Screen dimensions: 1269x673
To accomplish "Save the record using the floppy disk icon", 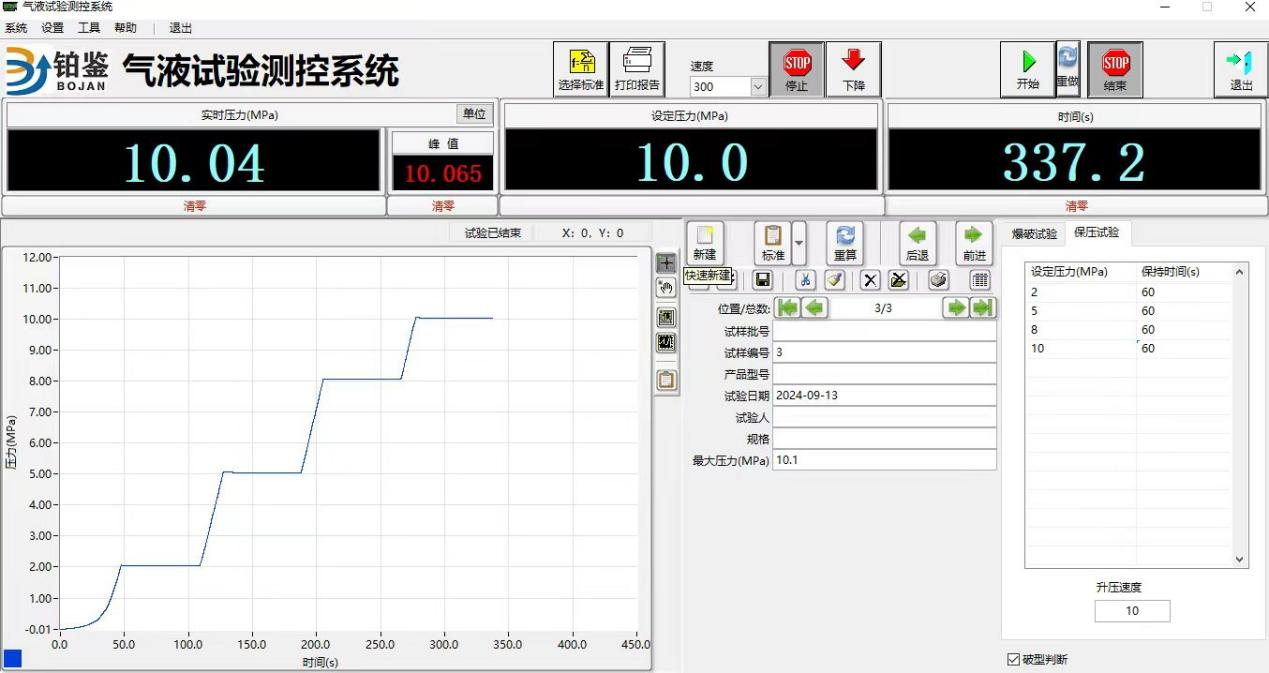I will (764, 280).
